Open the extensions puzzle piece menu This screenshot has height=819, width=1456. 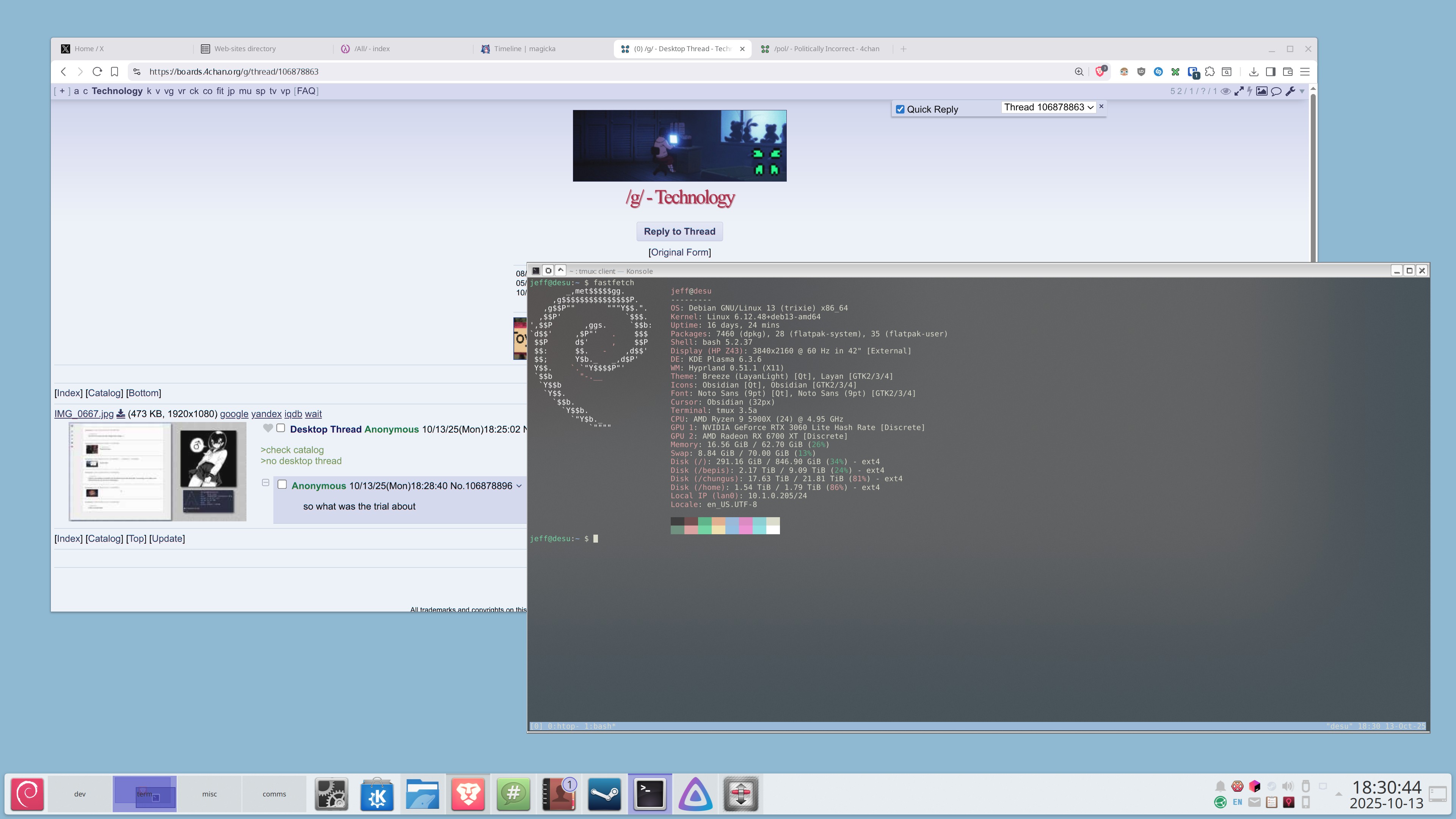tap(1210, 72)
